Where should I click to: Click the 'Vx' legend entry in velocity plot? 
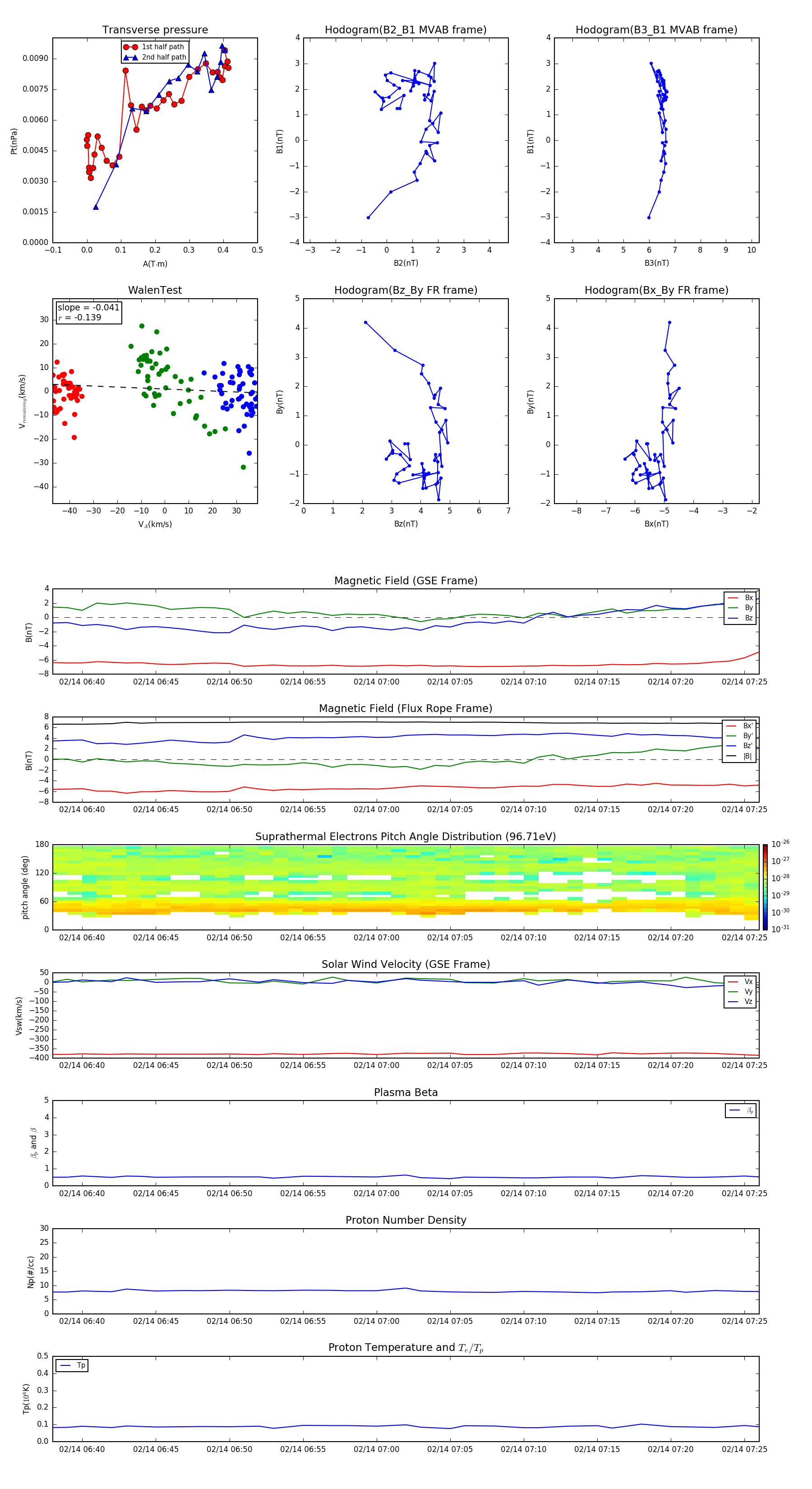[x=740, y=981]
